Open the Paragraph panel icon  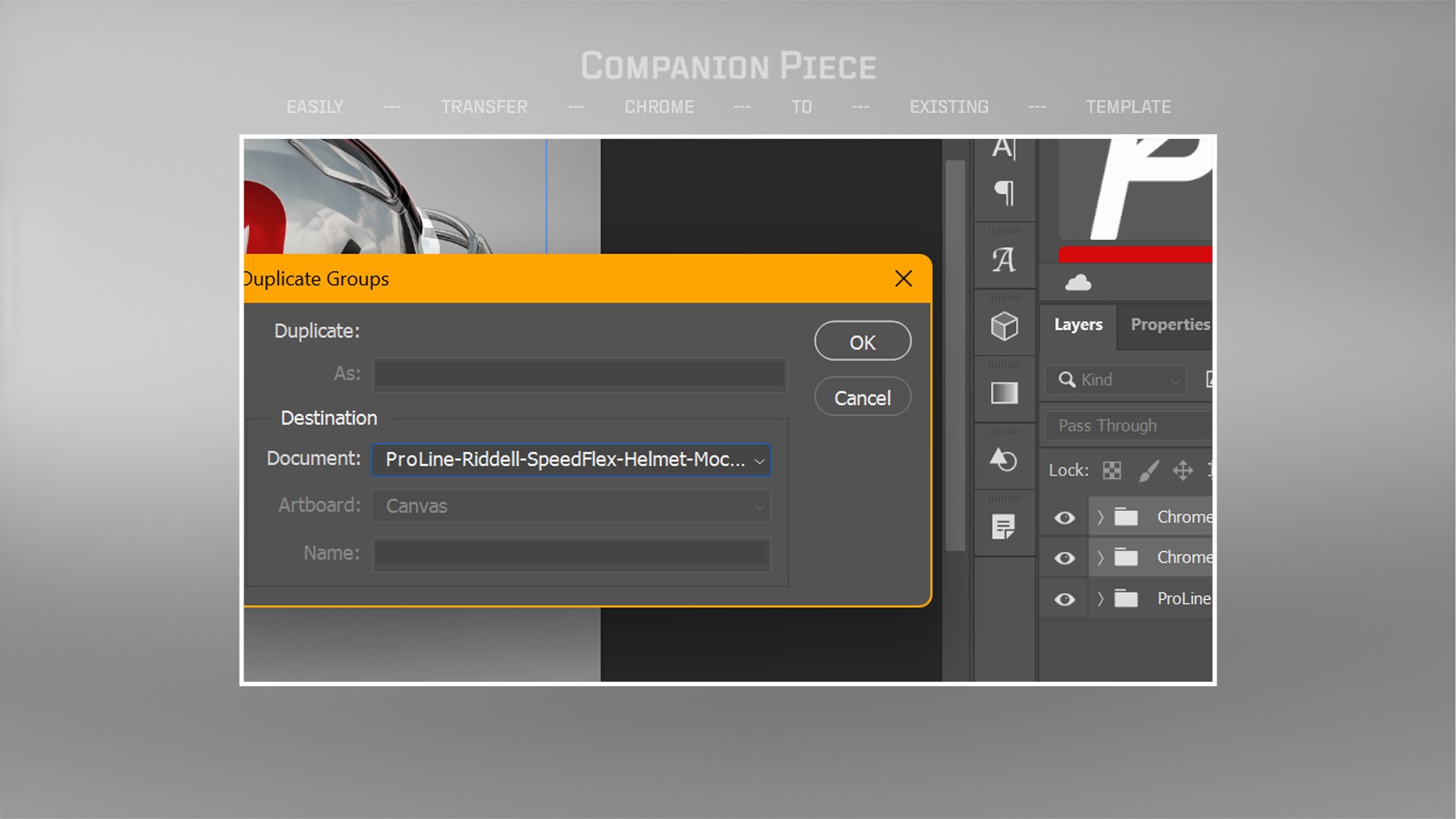point(1004,193)
